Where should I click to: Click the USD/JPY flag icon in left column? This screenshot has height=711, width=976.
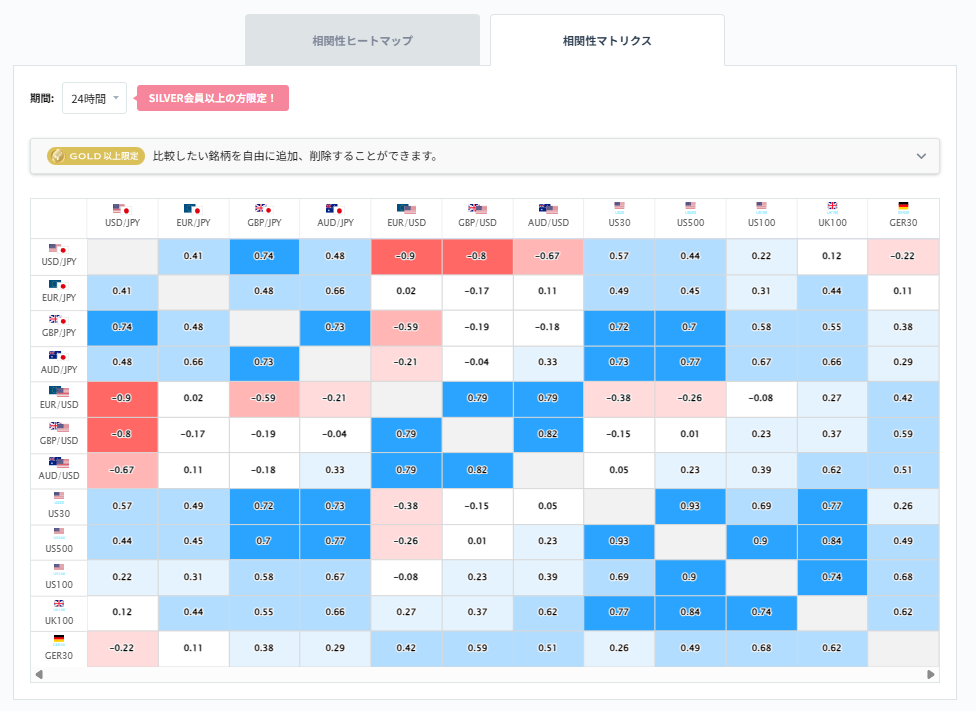click(58, 248)
